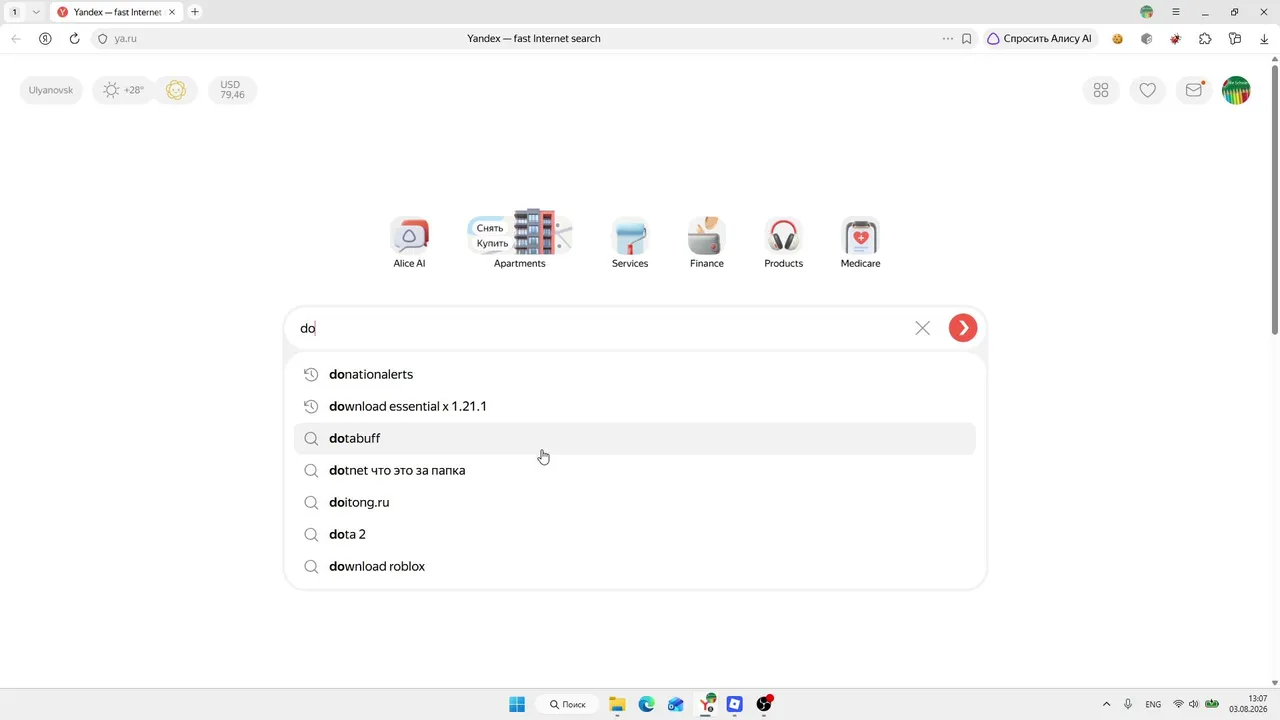Launch Microsoft Edge from the taskbar
1280x720 pixels.
(646, 704)
